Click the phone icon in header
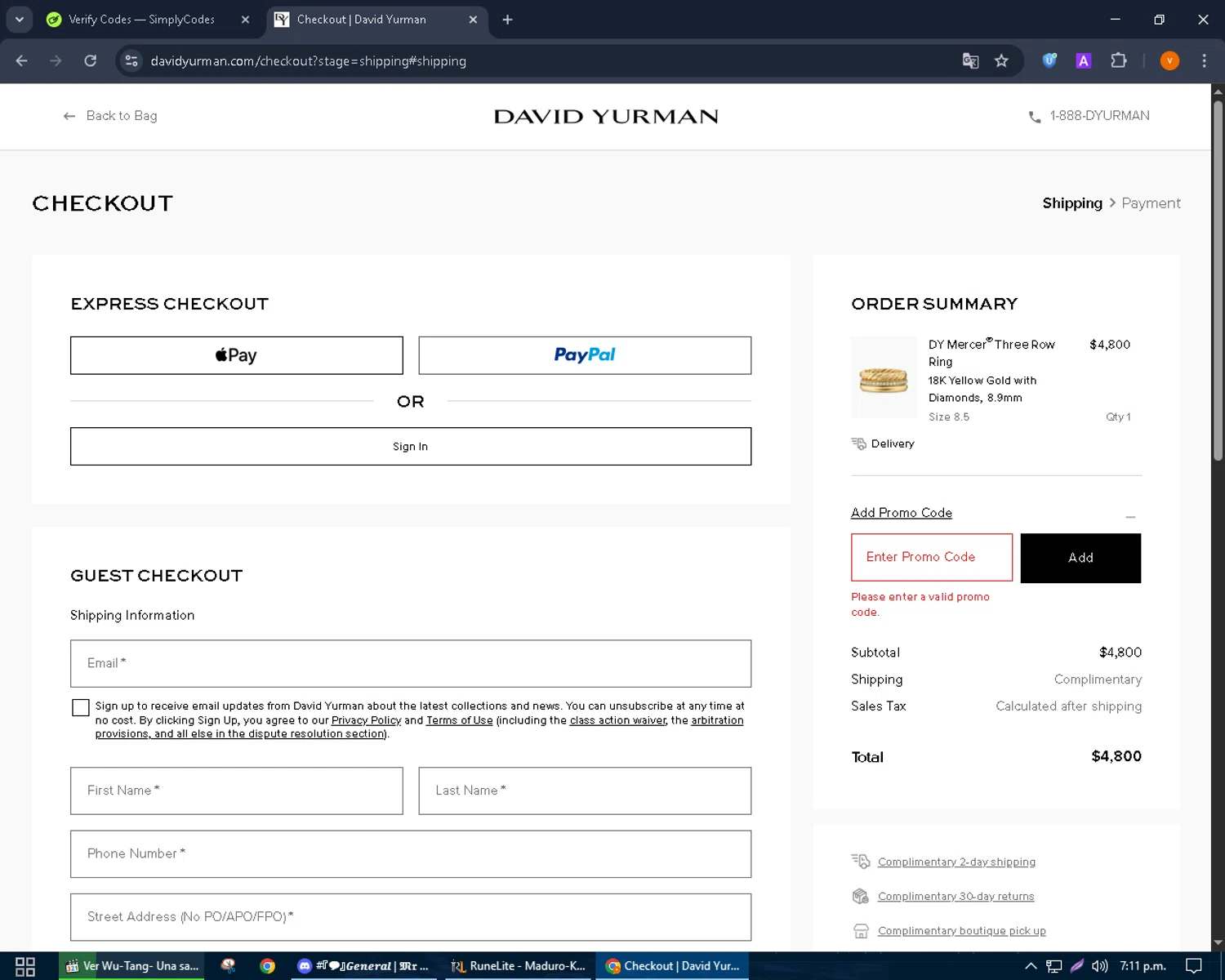The height and width of the screenshot is (980, 1225). [x=1035, y=117]
